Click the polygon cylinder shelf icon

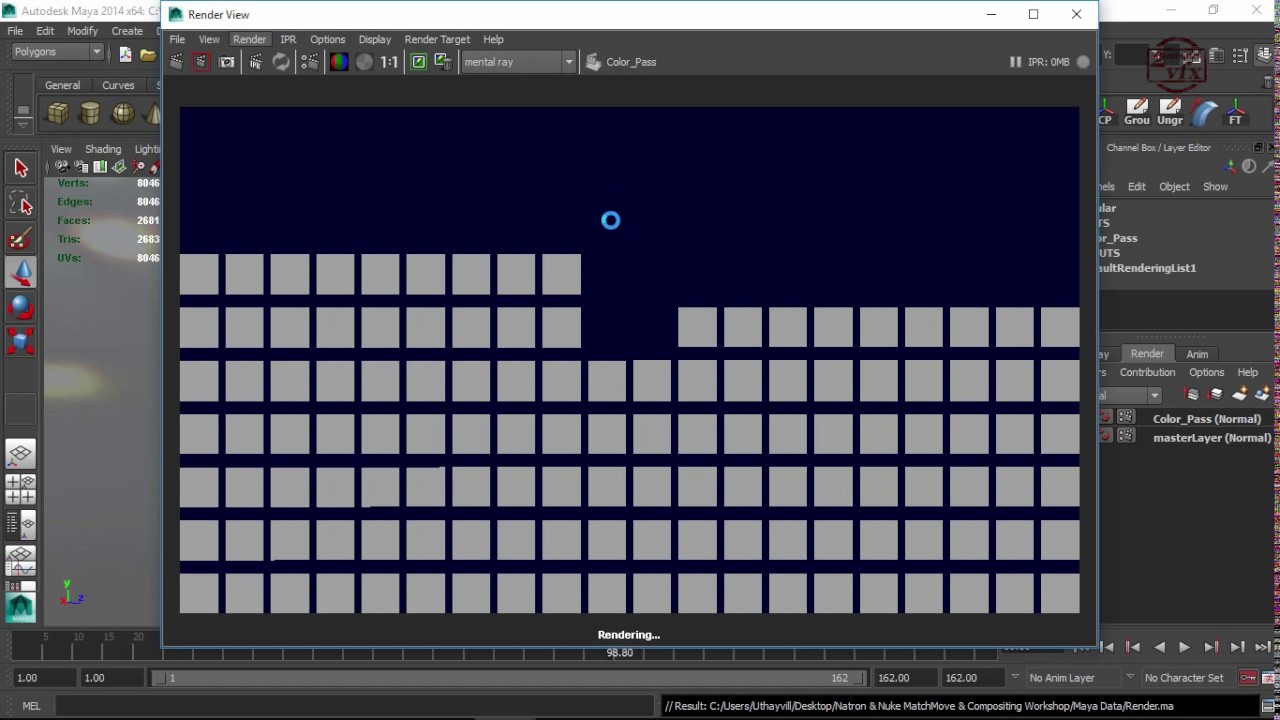coord(90,113)
